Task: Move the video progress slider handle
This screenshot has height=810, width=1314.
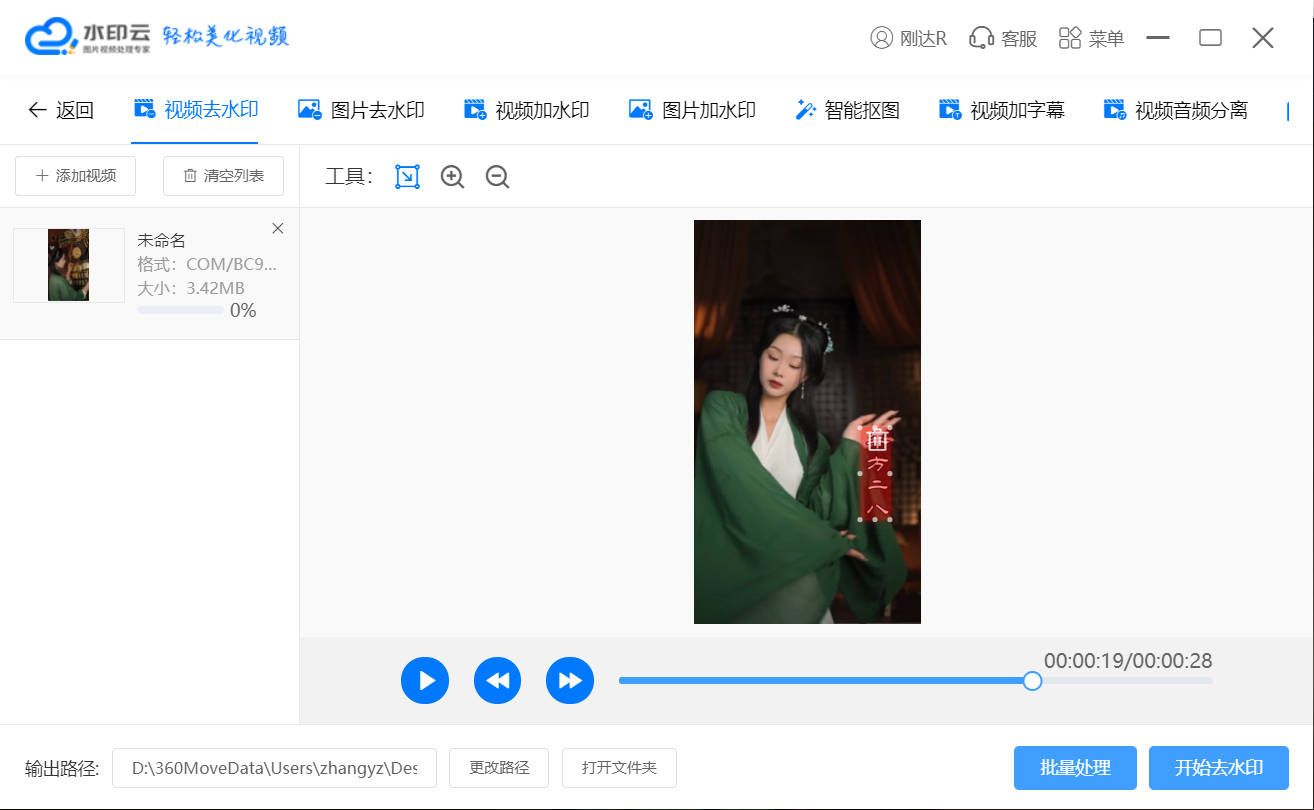Action: coord(1033,681)
